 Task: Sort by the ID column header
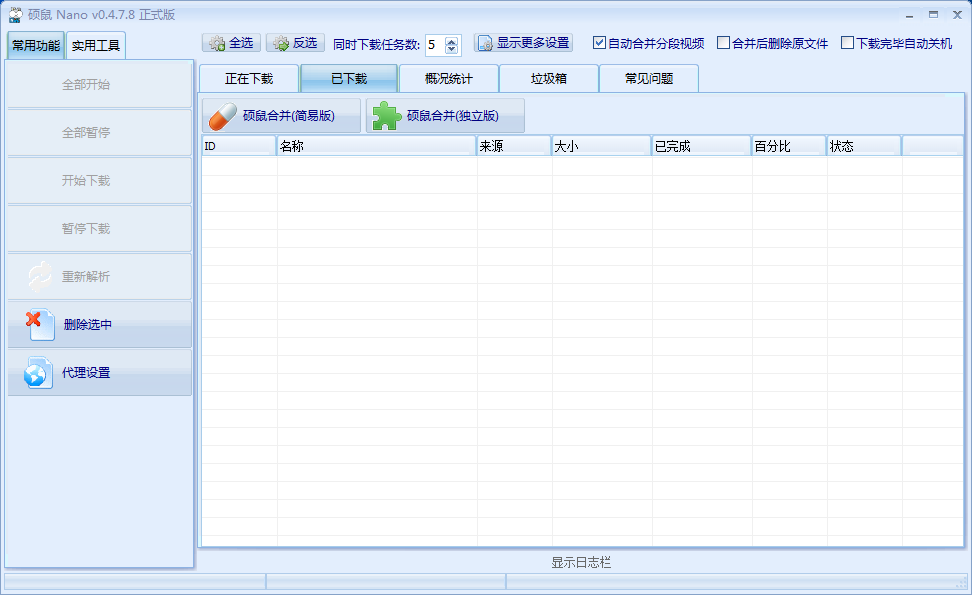[239, 146]
